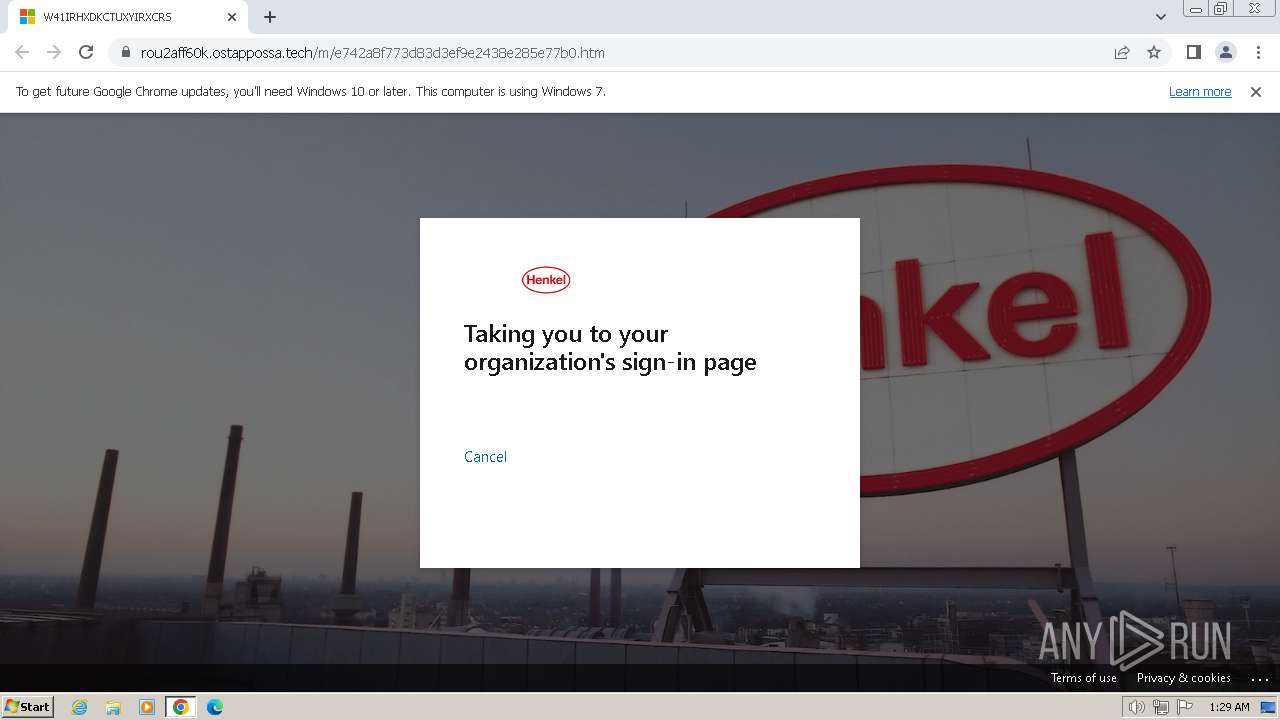Screen dimensions: 1280x720
Task: Click the heading 'Taking you to your organization's sign-in page'
Action: (610, 348)
